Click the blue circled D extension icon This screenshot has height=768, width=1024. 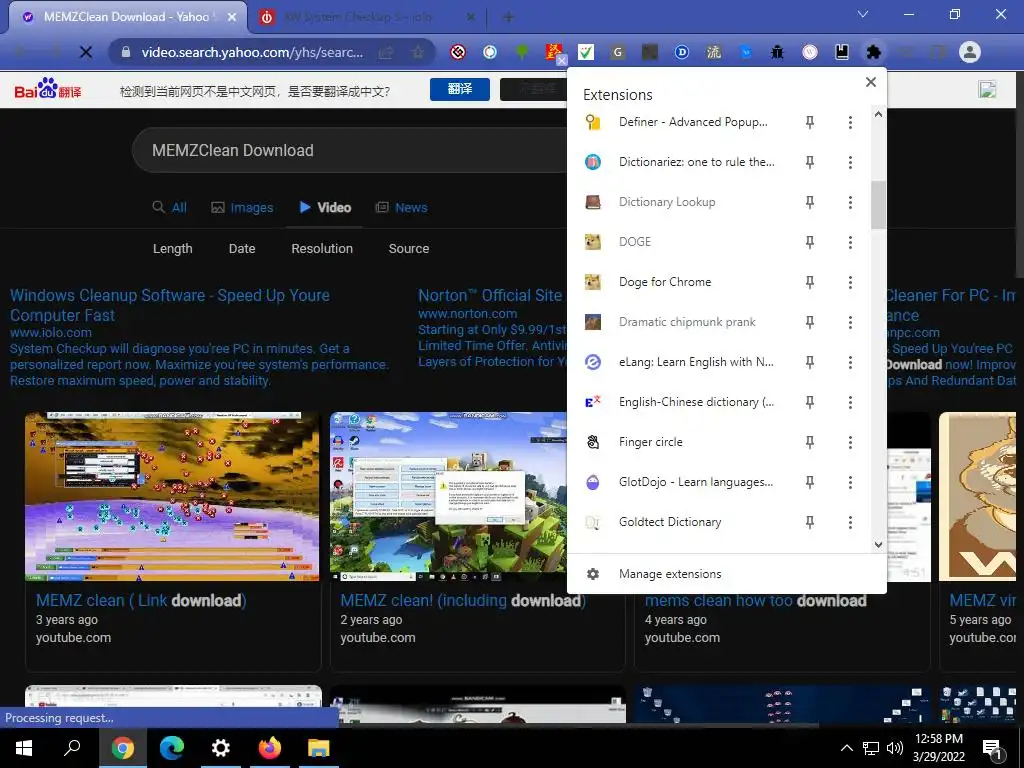point(682,52)
